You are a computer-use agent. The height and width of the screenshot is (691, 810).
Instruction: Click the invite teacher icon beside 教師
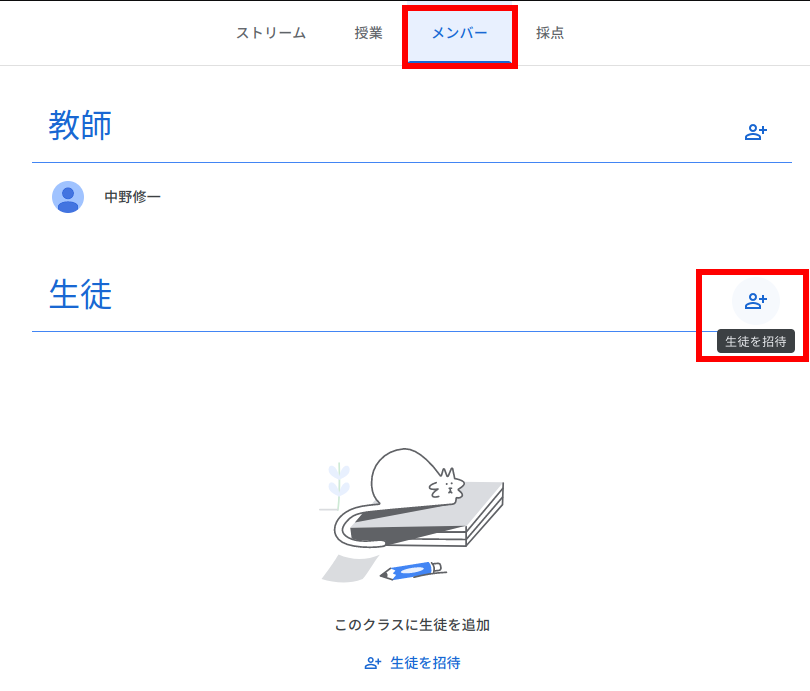[x=755, y=132]
